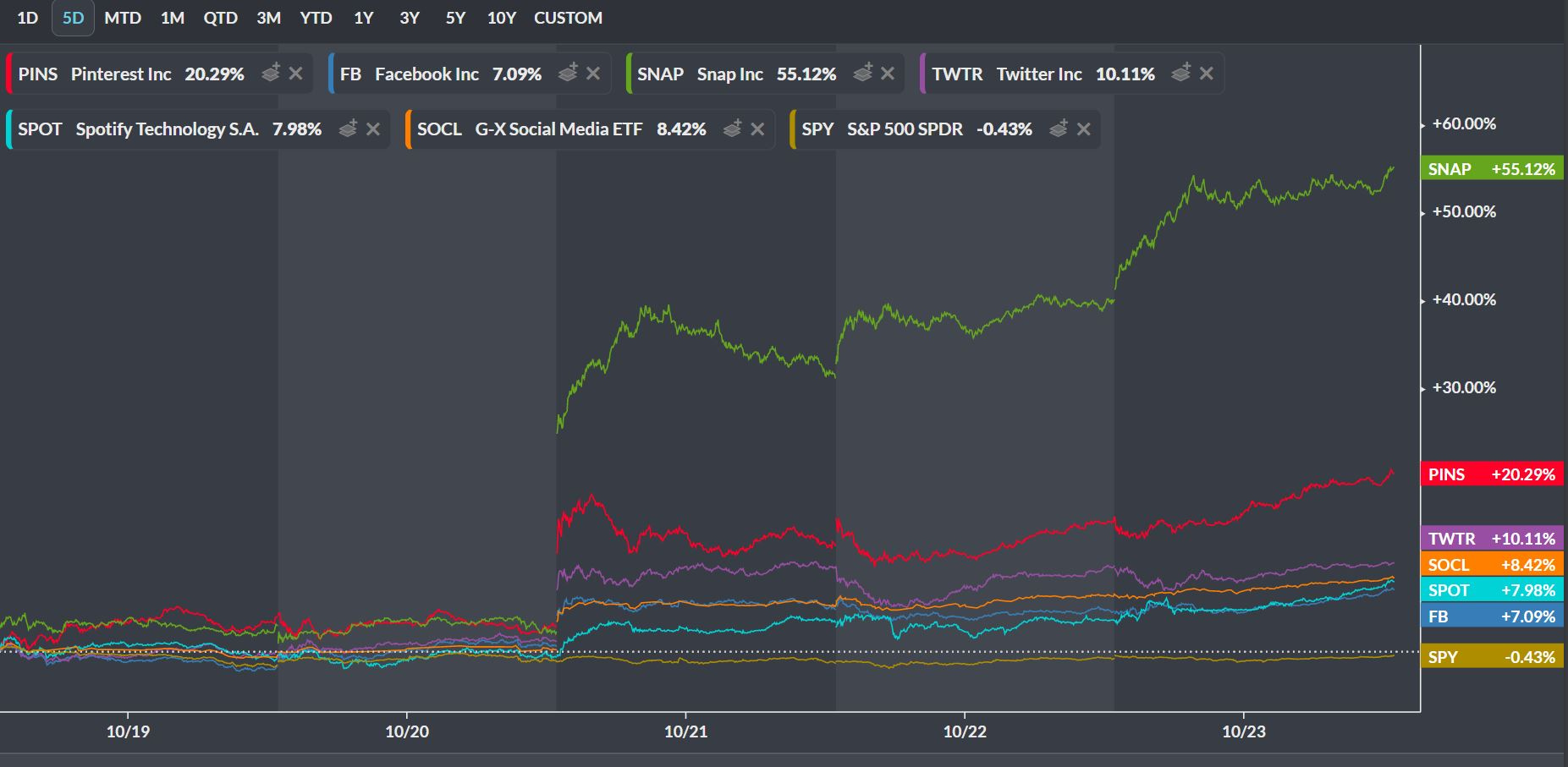The height and width of the screenshot is (767, 1568).
Task: Switch chart to 5Y range
Action: tap(455, 18)
